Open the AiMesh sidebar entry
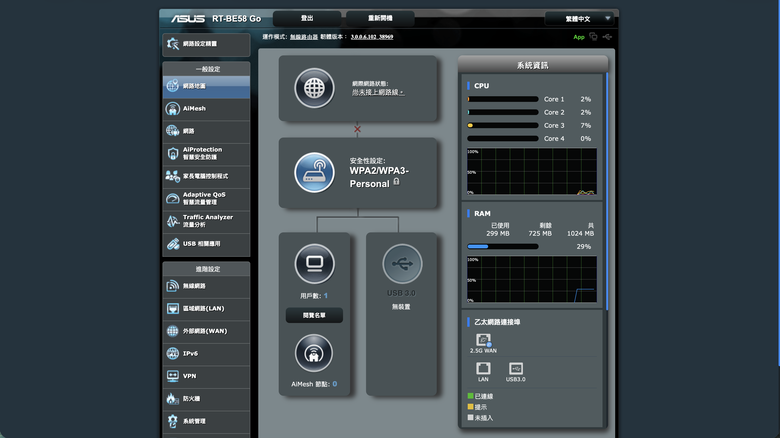This screenshot has width=780, height=438. pyautogui.click(x=206, y=109)
